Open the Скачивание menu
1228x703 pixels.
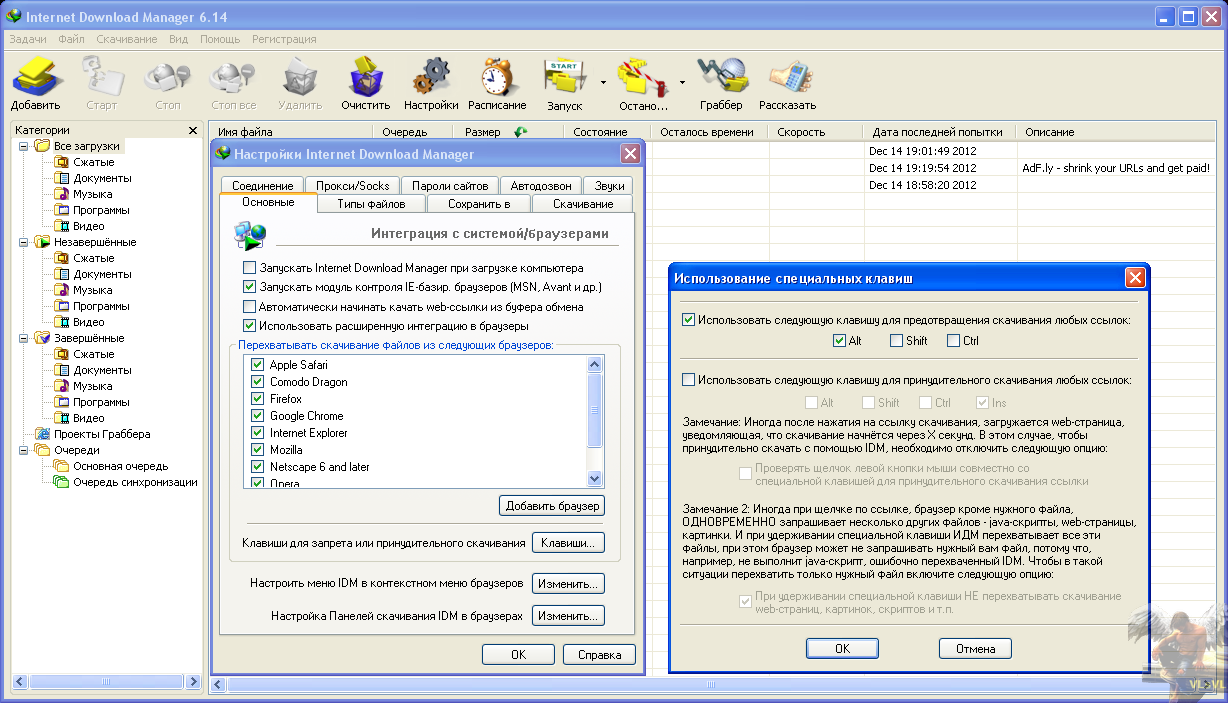click(127, 39)
